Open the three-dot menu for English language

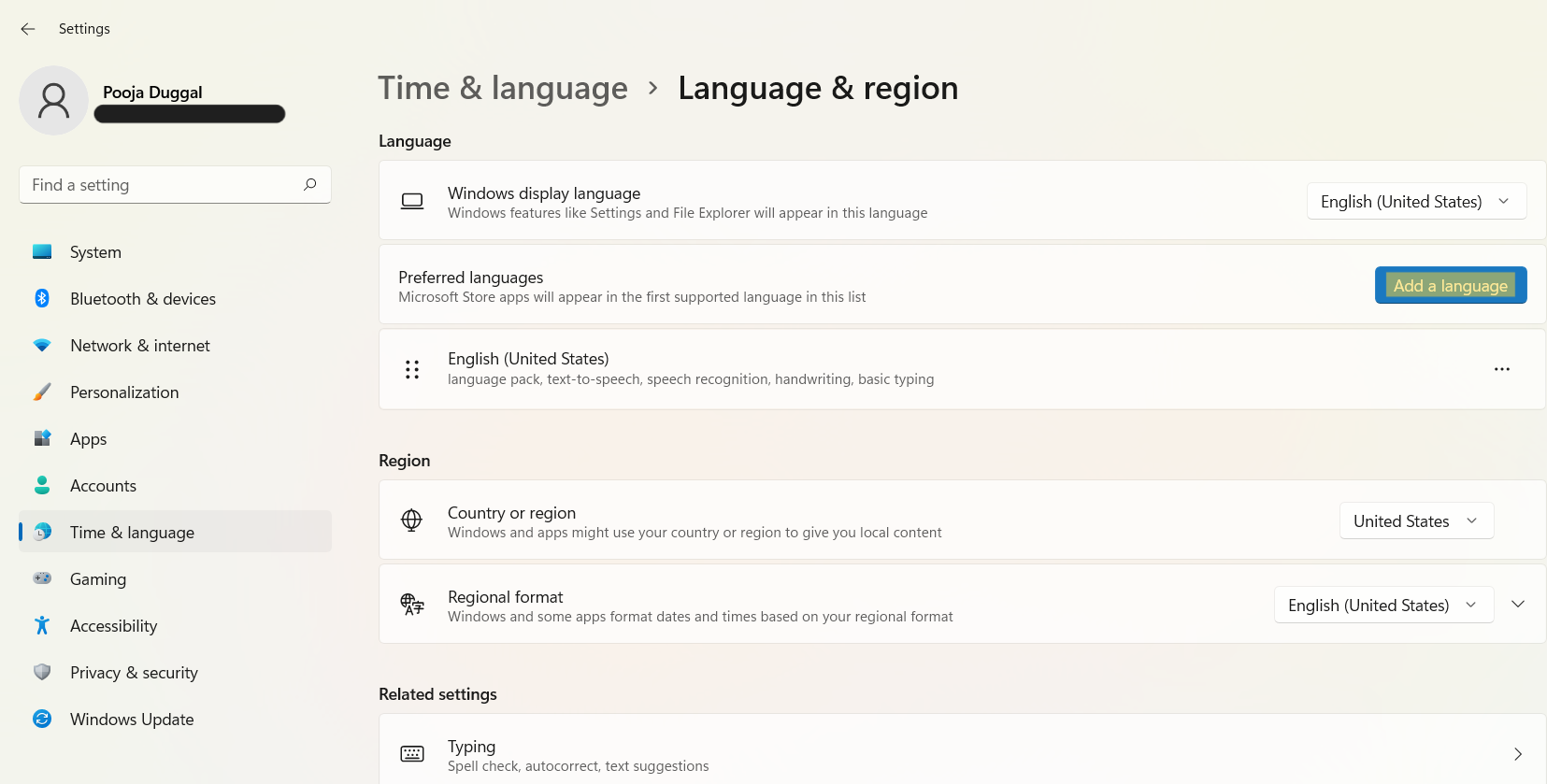(1501, 369)
